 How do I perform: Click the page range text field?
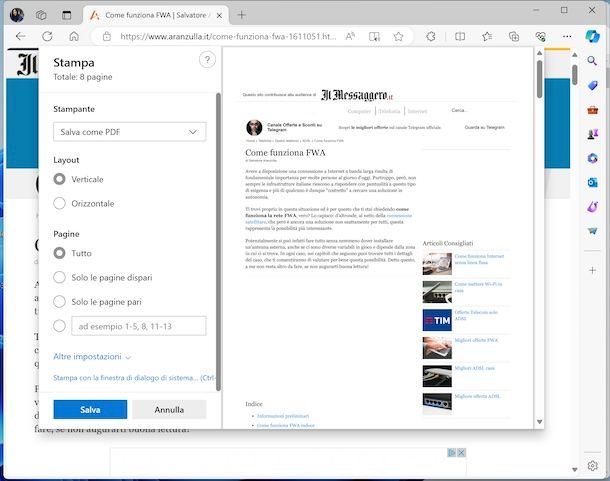(x=139, y=326)
